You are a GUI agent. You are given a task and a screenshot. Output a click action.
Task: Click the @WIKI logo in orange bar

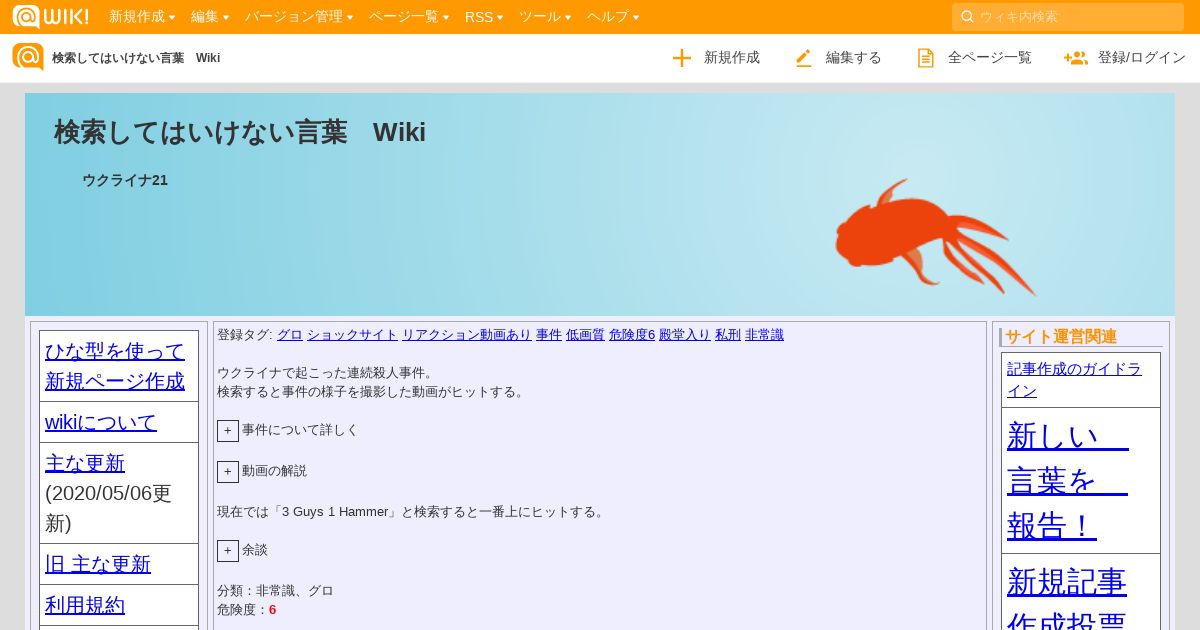click(50, 16)
